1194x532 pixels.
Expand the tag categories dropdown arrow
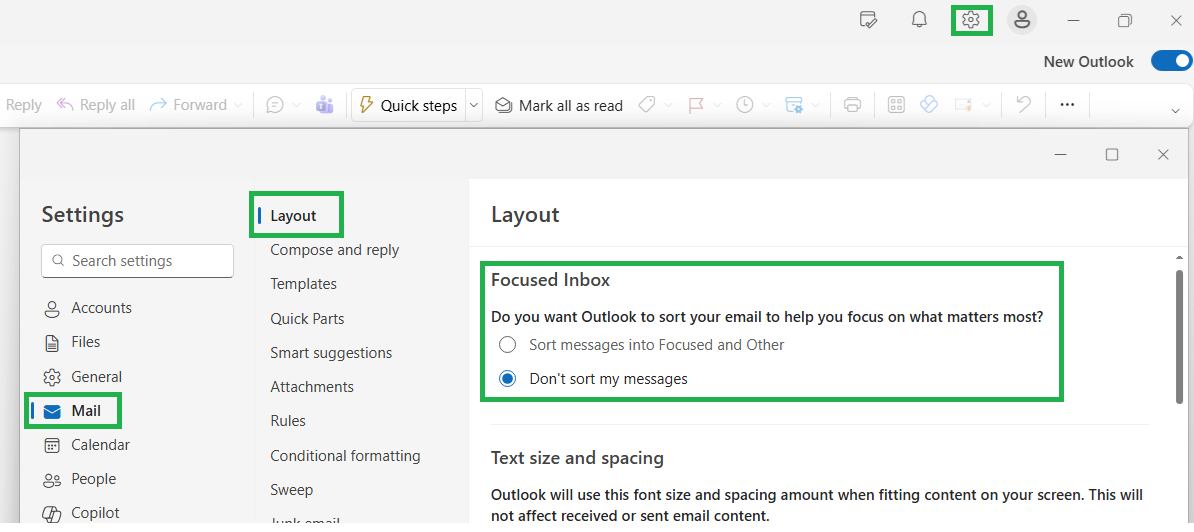[667, 105]
